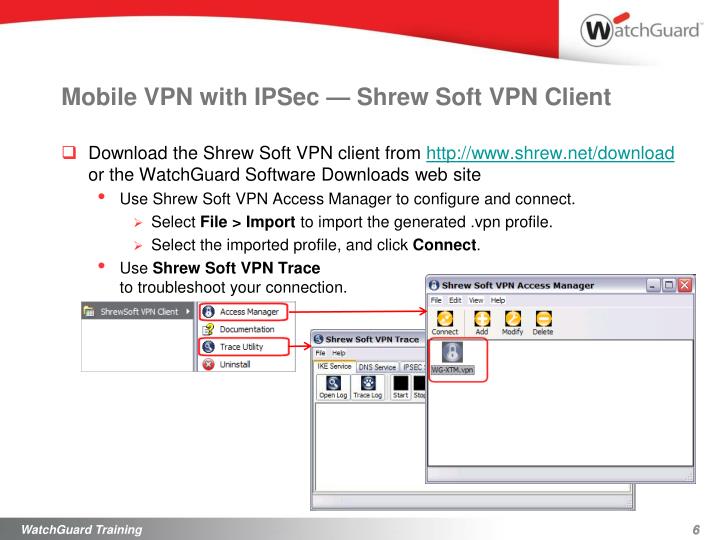Click the Access Manager title bar icon
This screenshot has height=540, width=720.
pos(434,285)
